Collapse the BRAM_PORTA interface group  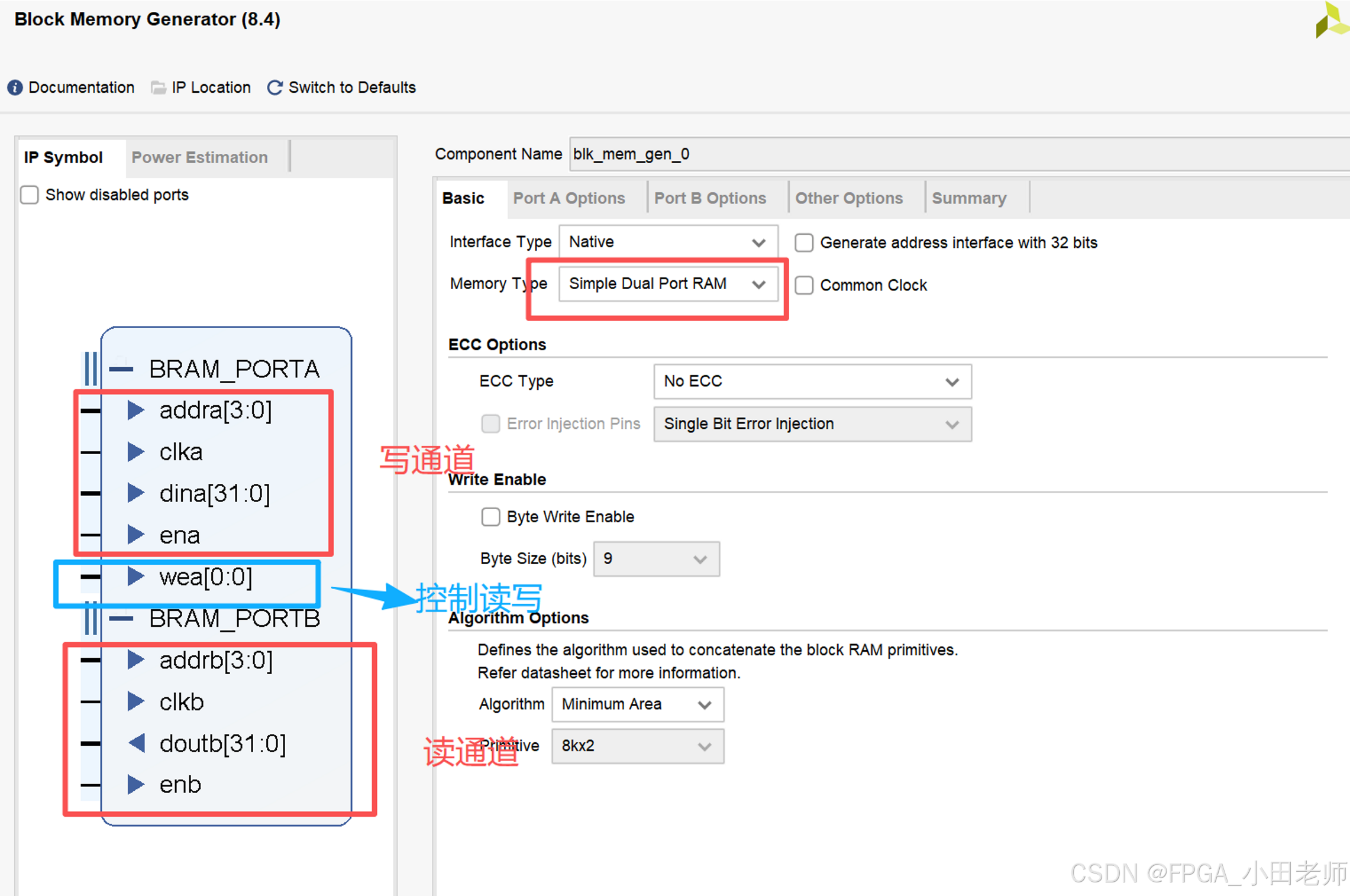click(x=121, y=369)
